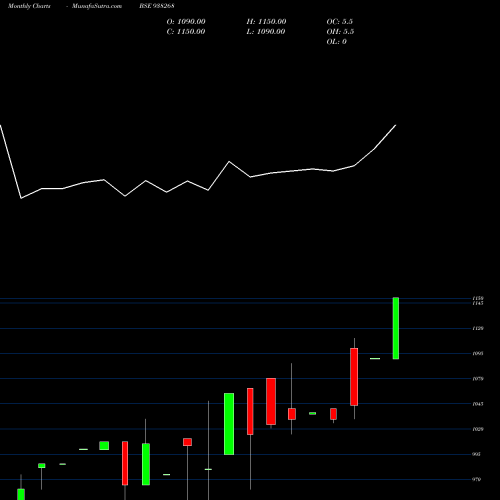Click the large green candle rising from 995
Viewport: 500px width, 500px height.
(229, 424)
